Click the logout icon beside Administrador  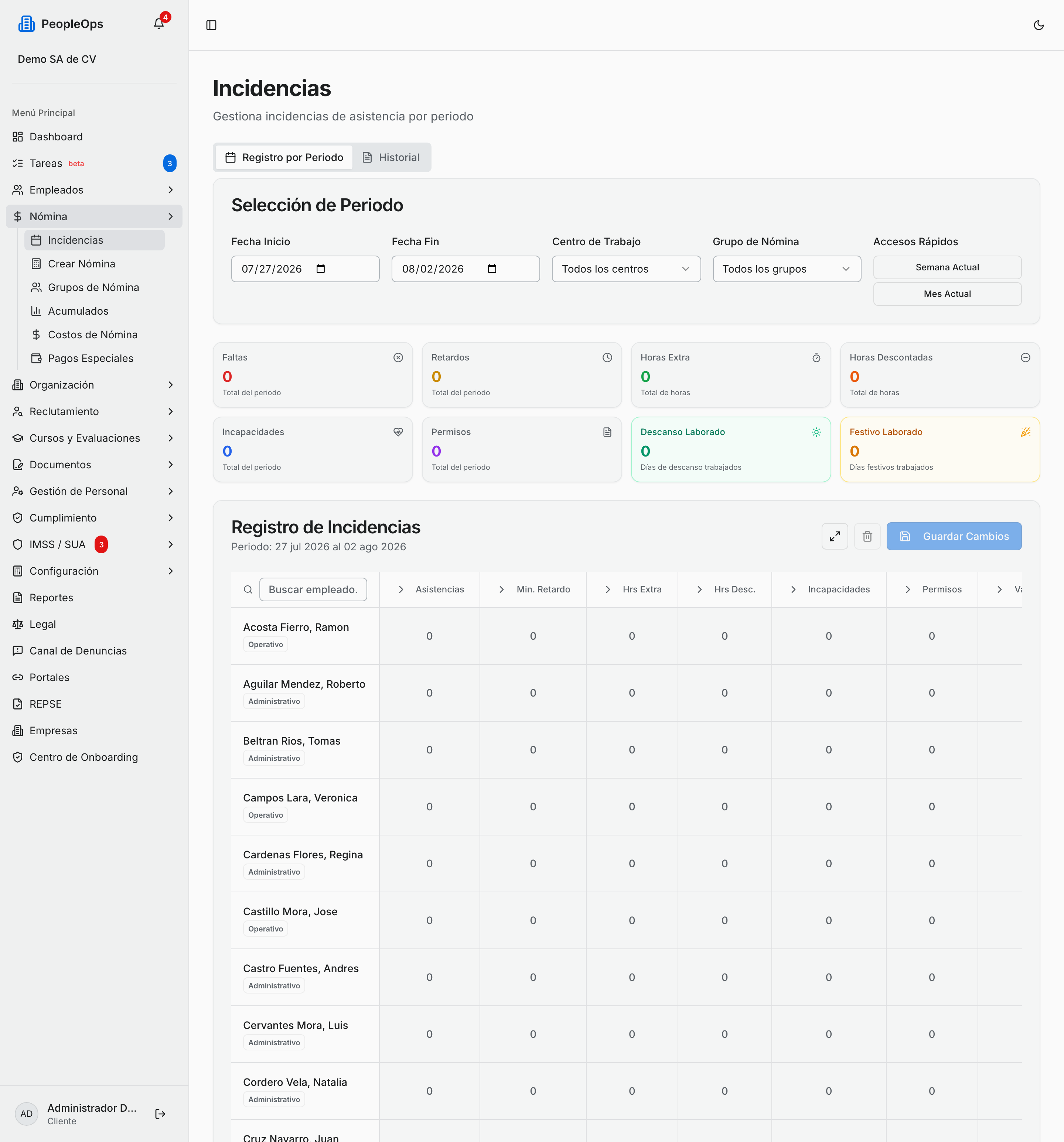160,1114
